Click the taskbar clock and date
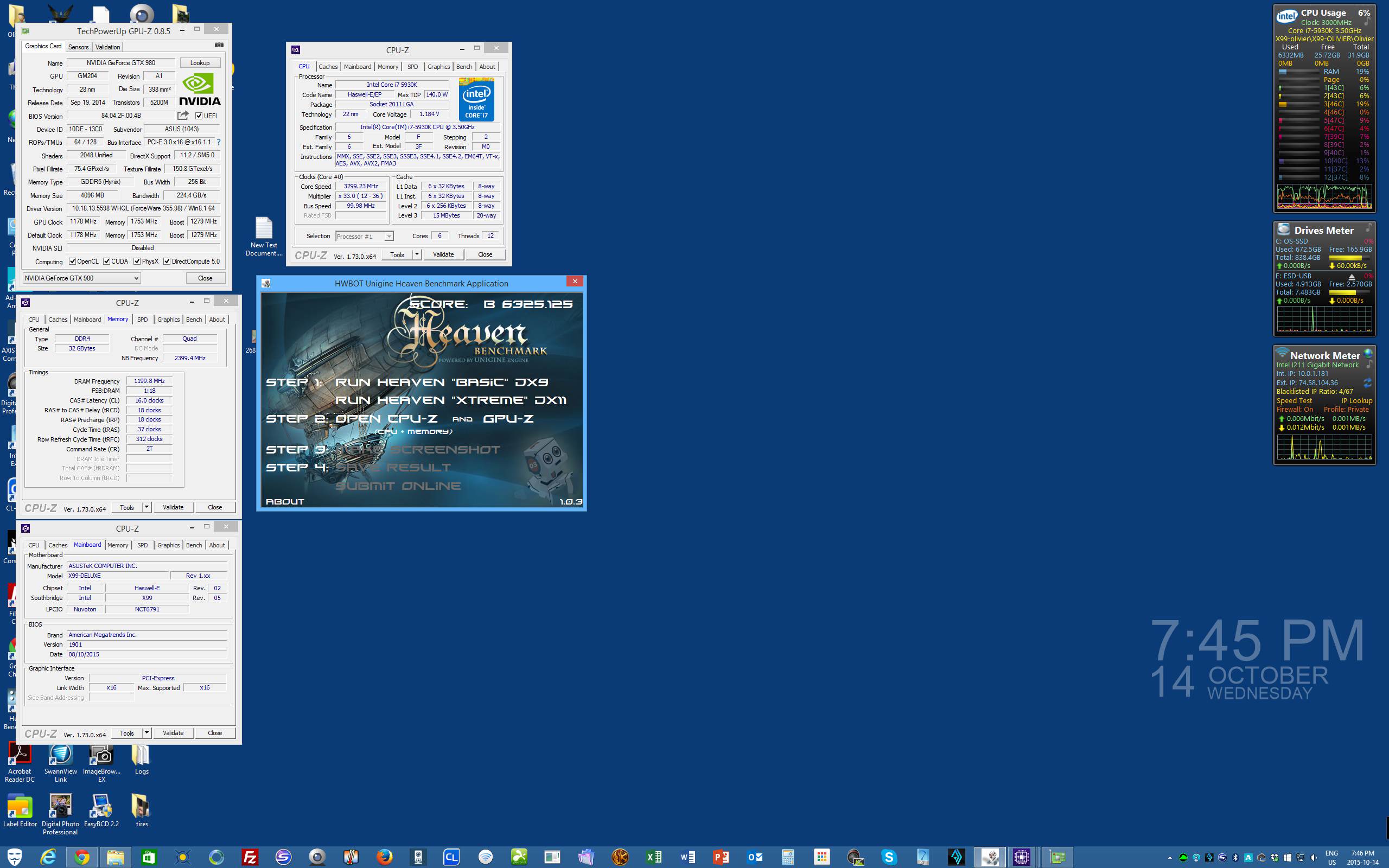 coord(1362,858)
